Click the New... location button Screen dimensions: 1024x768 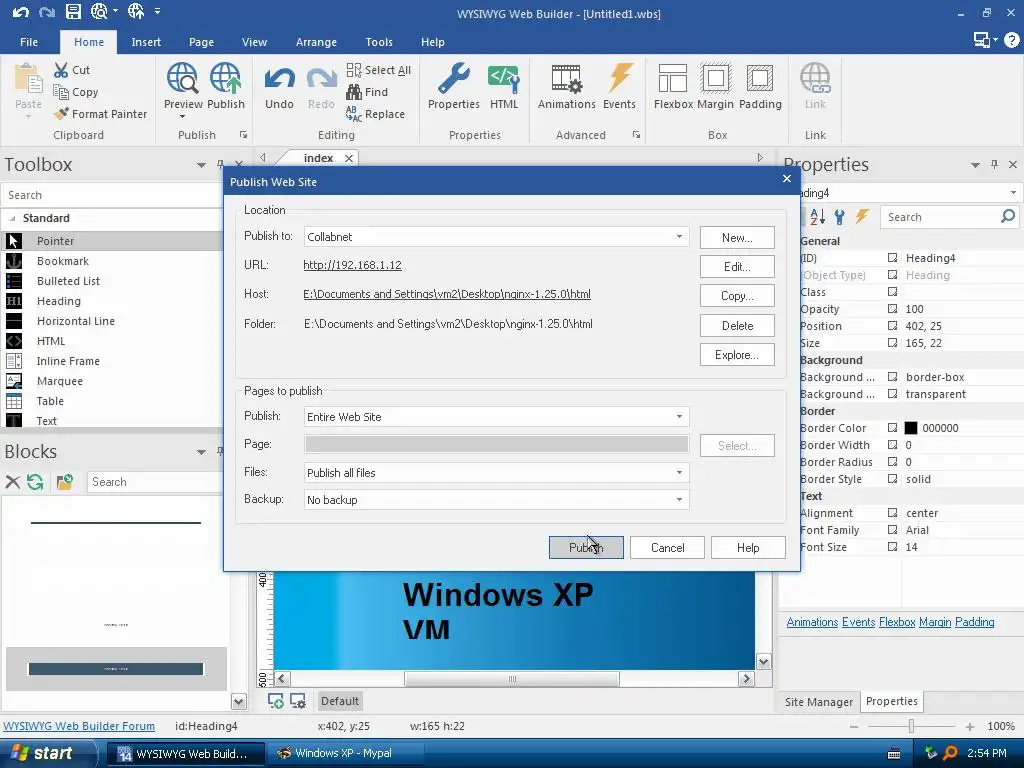[x=737, y=238]
